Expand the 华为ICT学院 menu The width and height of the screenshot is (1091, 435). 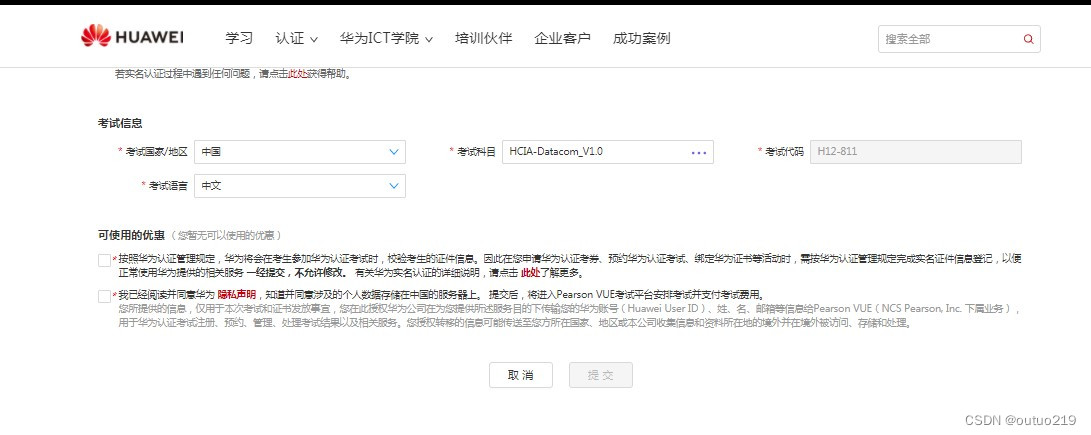(x=386, y=38)
